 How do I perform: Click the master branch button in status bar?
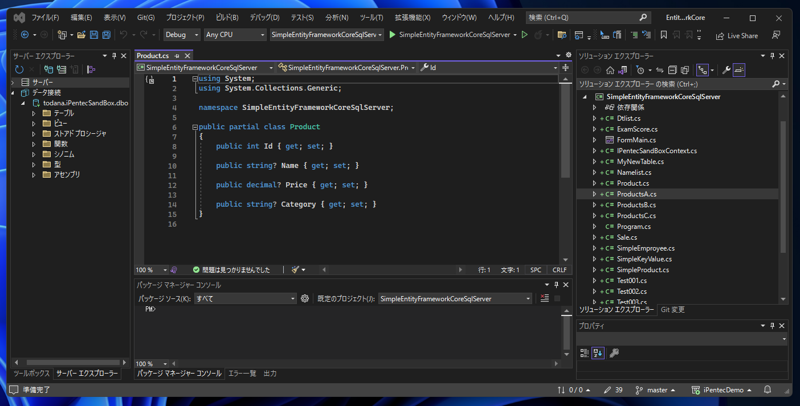click(656, 390)
